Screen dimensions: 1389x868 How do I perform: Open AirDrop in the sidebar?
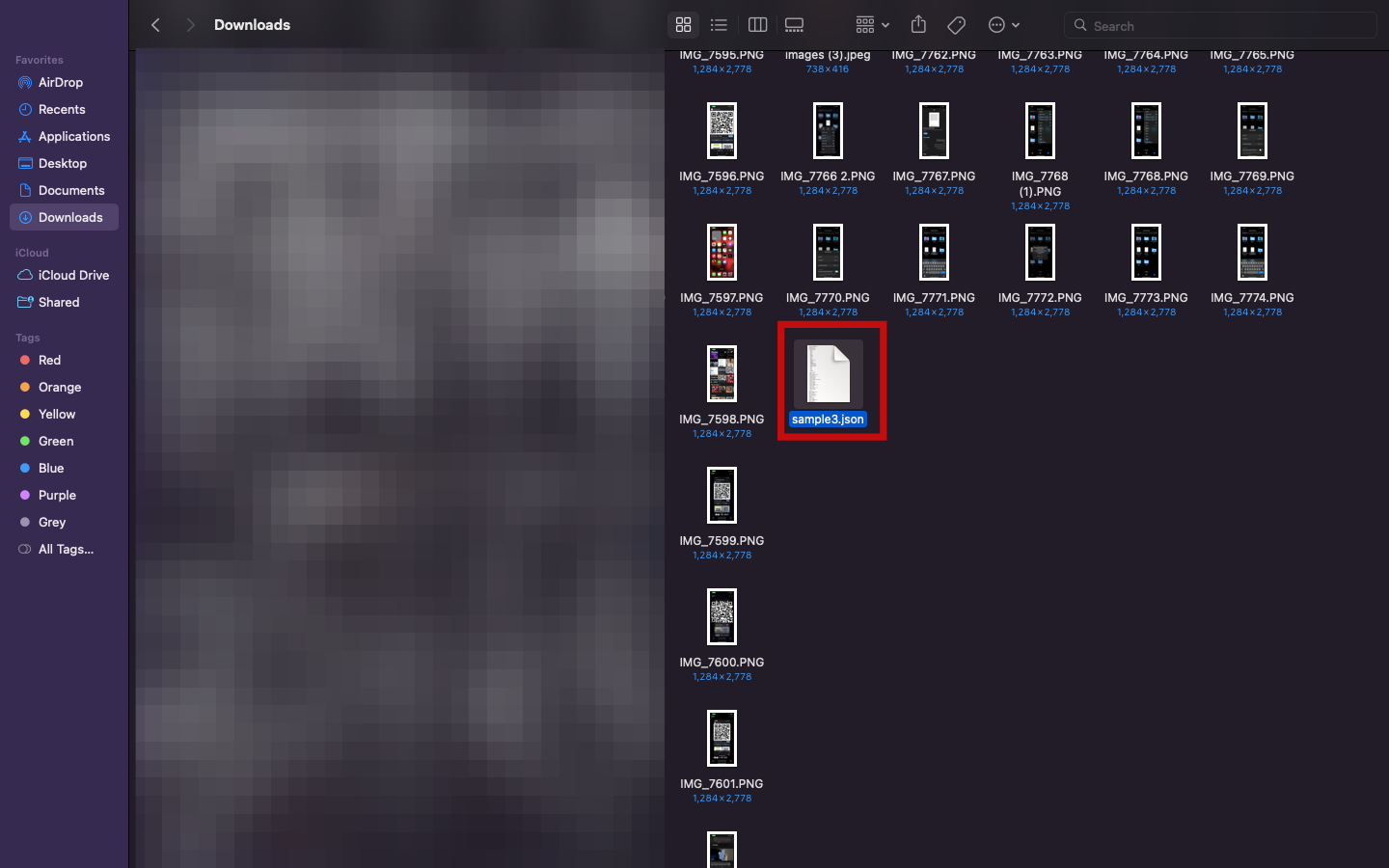coord(60,83)
